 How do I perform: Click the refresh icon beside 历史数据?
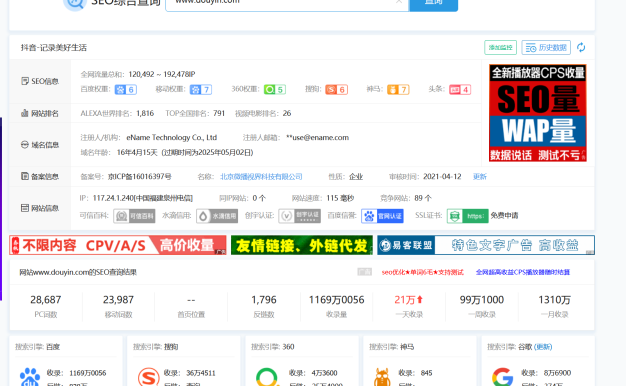[581, 48]
